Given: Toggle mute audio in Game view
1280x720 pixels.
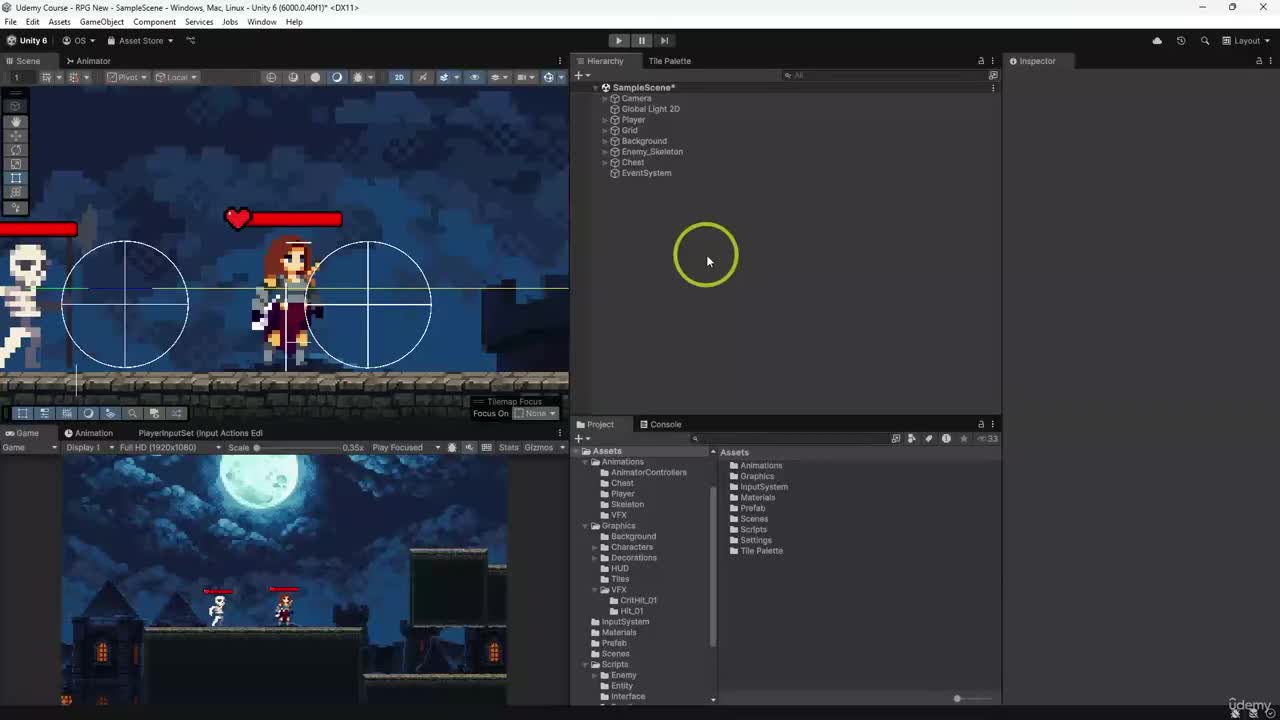Looking at the screenshot, I should click(x=471, y=447).
